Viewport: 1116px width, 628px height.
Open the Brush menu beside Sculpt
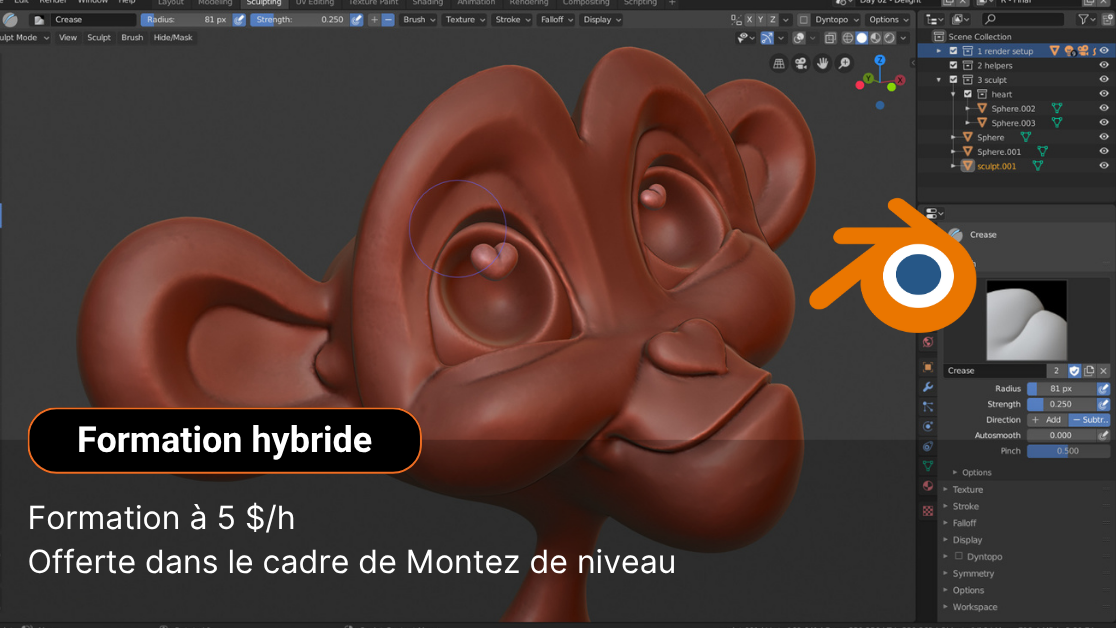132,38
